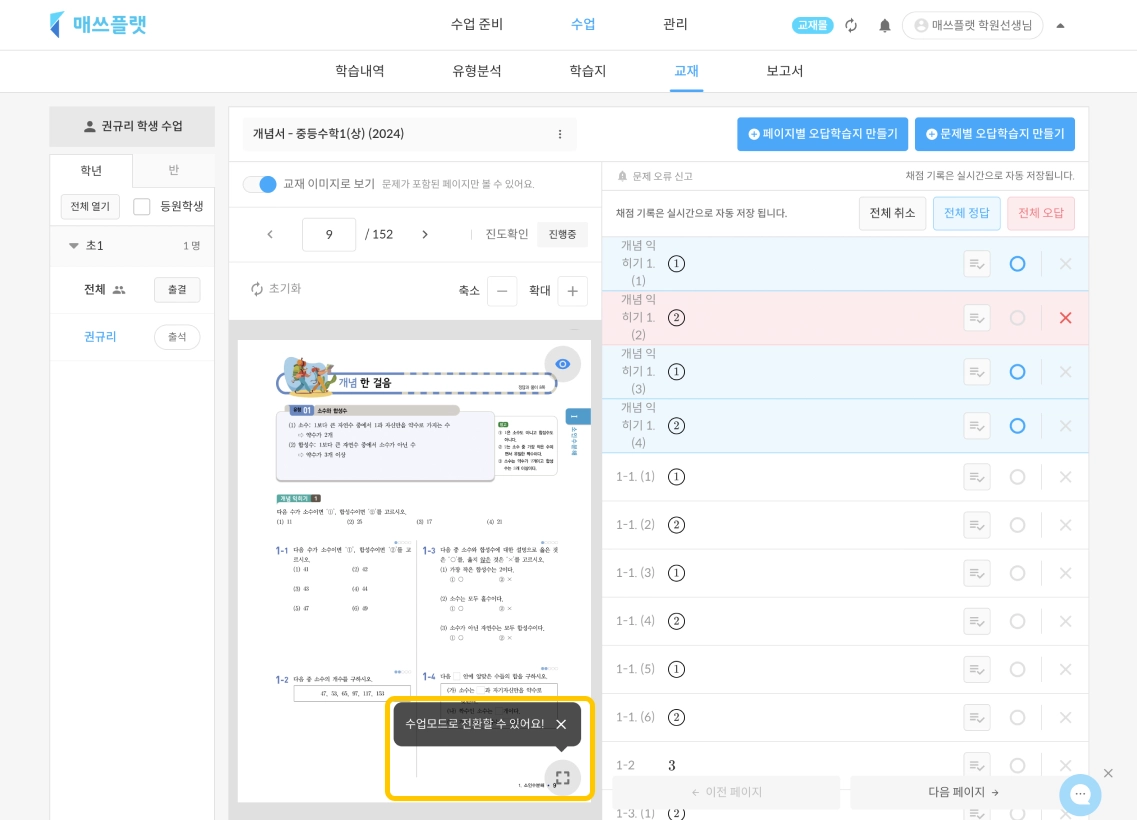Open the chat support bubble
Screen dimensions: 1137x820
tap(1080, 794)
